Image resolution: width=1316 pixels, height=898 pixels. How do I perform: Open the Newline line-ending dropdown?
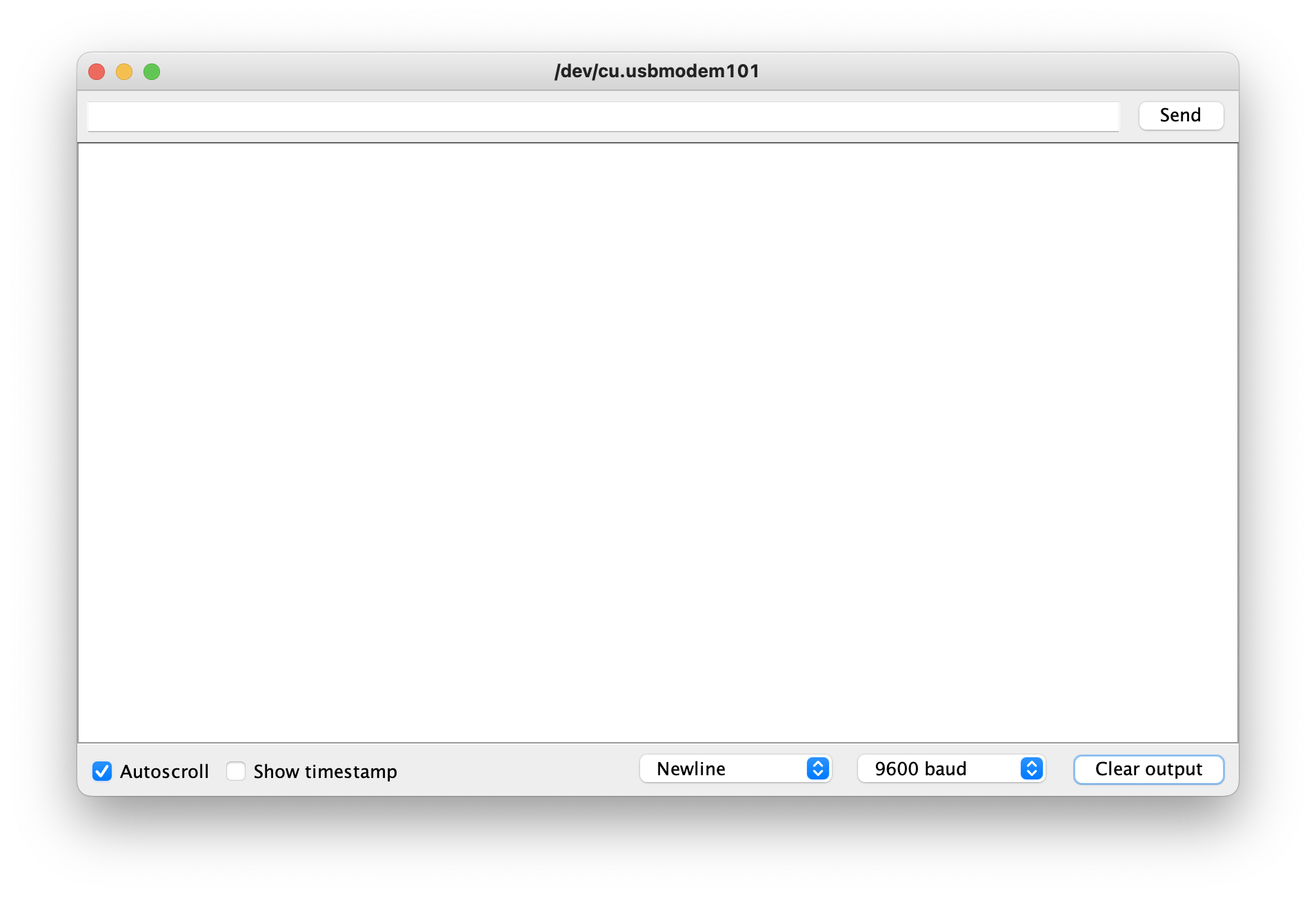click(x=735, y=768)
